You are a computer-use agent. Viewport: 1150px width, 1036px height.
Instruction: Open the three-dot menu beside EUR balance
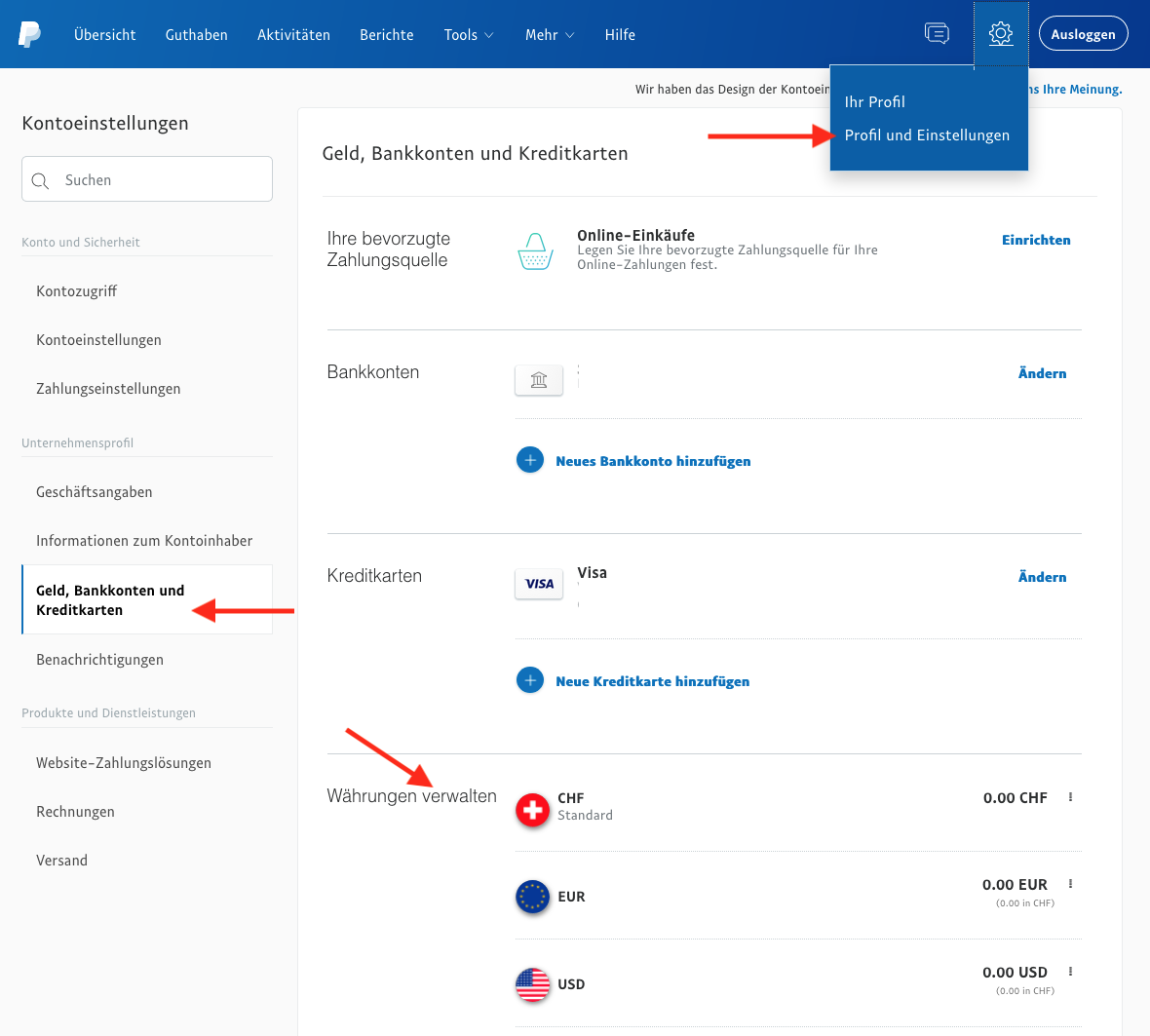[x=1069, y=884]
